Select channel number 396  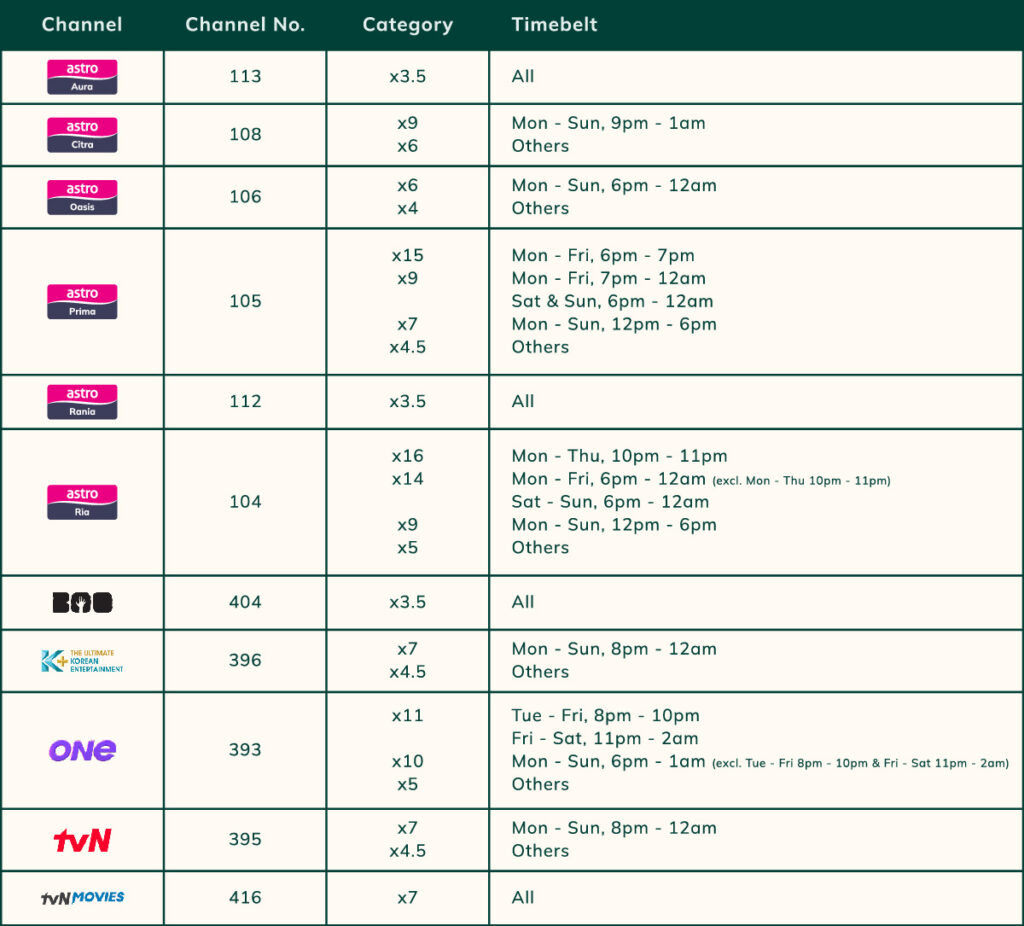[245, 660]
